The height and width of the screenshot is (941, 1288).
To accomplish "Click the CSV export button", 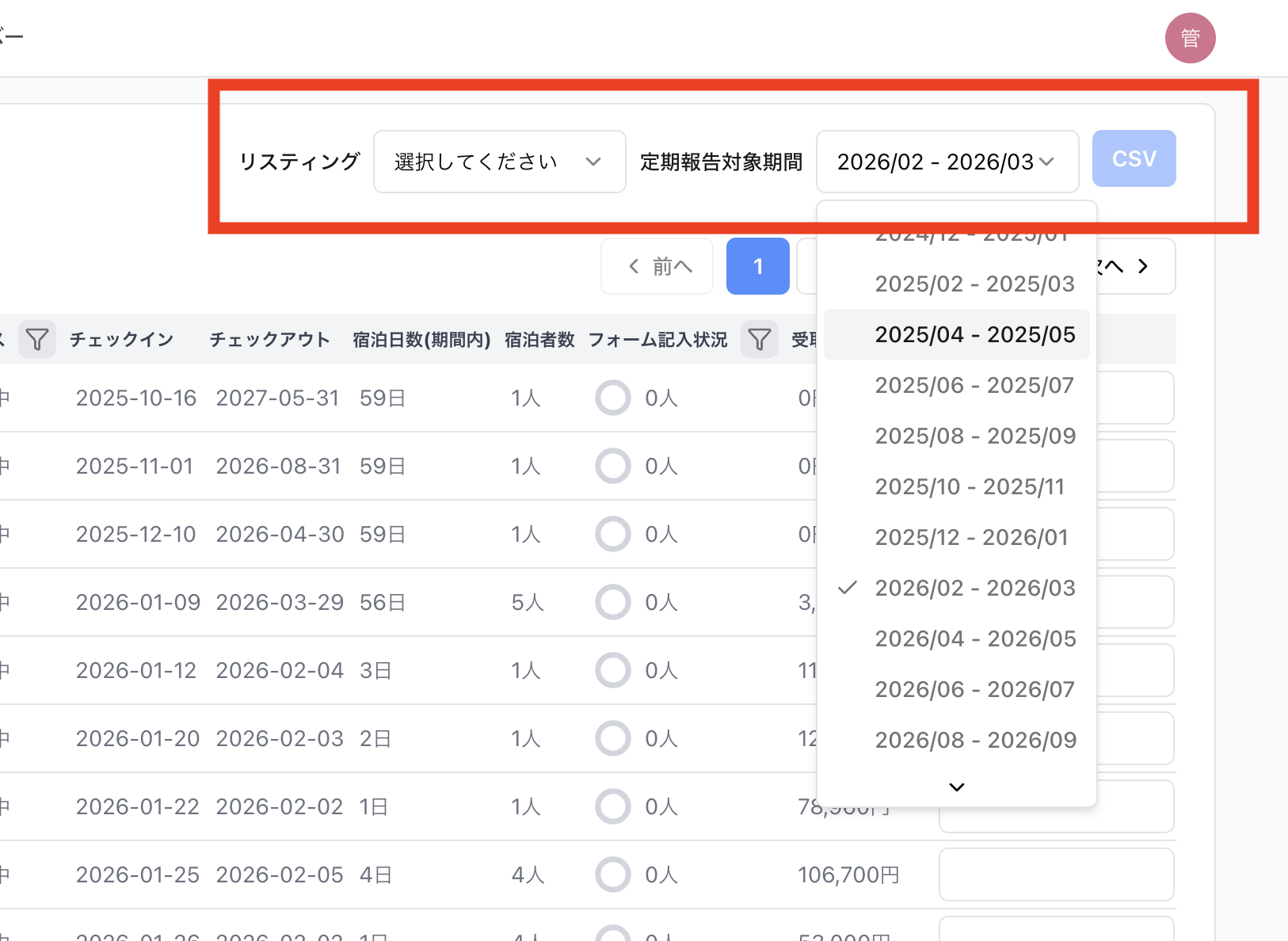I will tap(1134, 158).
